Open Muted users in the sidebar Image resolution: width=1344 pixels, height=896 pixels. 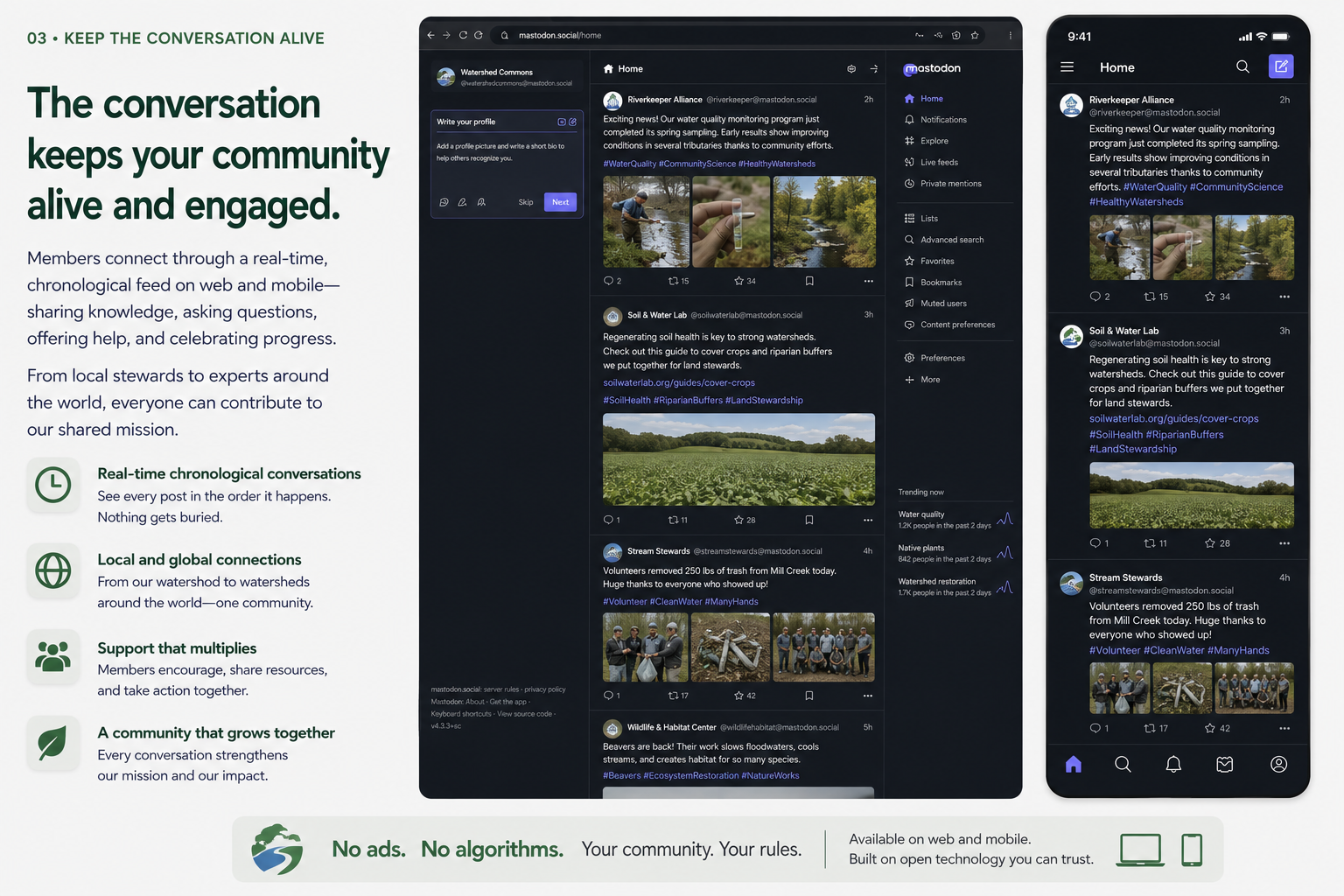935,304
